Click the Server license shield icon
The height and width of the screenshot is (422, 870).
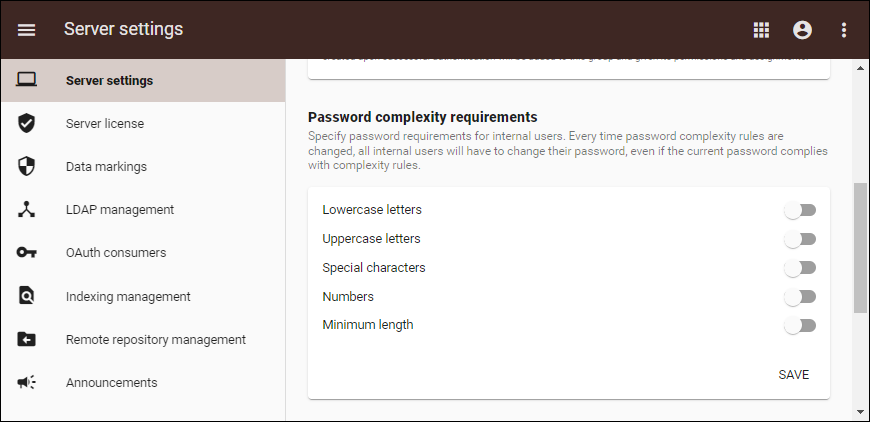coord(27,124)
